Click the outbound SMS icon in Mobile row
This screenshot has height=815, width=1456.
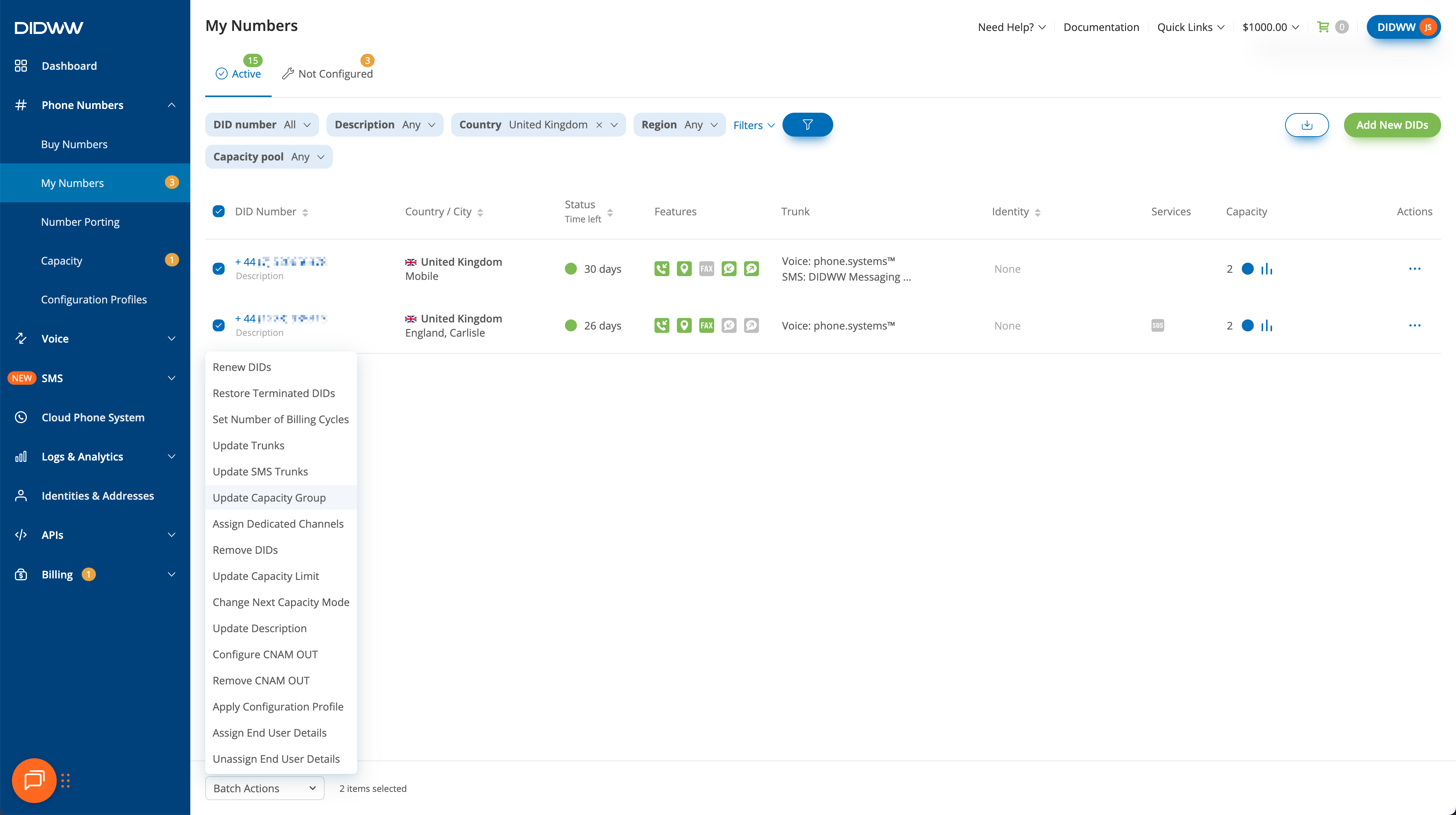pos(751,268)
